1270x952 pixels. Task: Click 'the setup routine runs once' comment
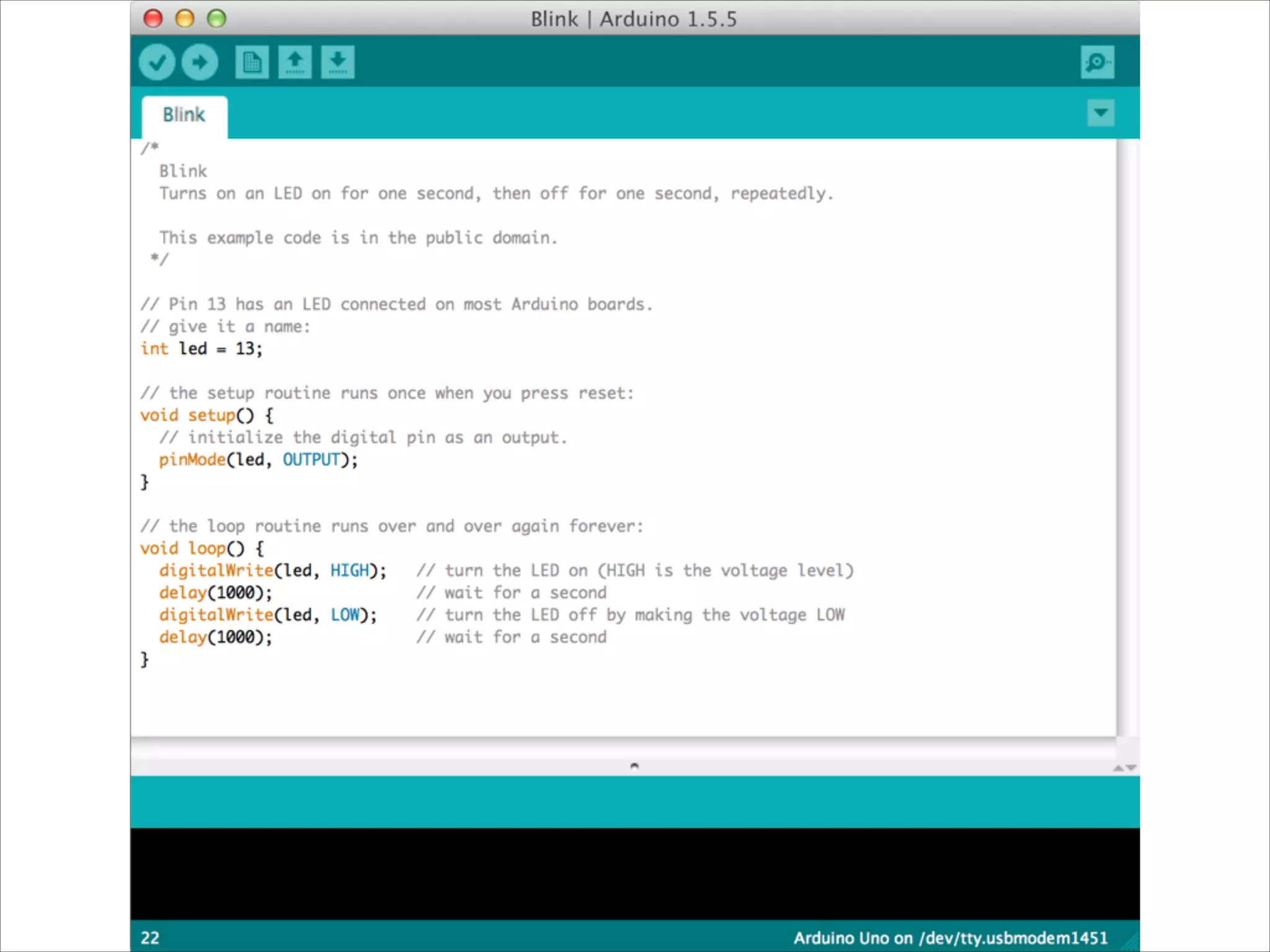(387, 394)
